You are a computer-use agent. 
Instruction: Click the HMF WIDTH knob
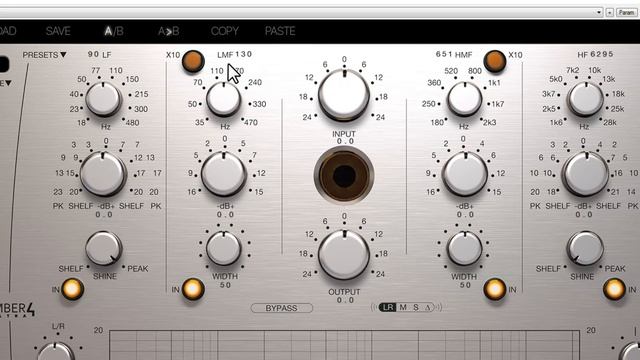(x=464, y=248)
